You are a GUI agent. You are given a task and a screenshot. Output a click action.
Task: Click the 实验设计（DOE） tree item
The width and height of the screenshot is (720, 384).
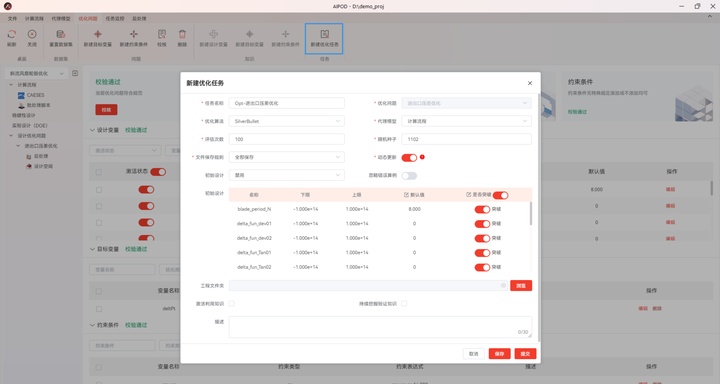pyautogui.click(x=29, y=126)
